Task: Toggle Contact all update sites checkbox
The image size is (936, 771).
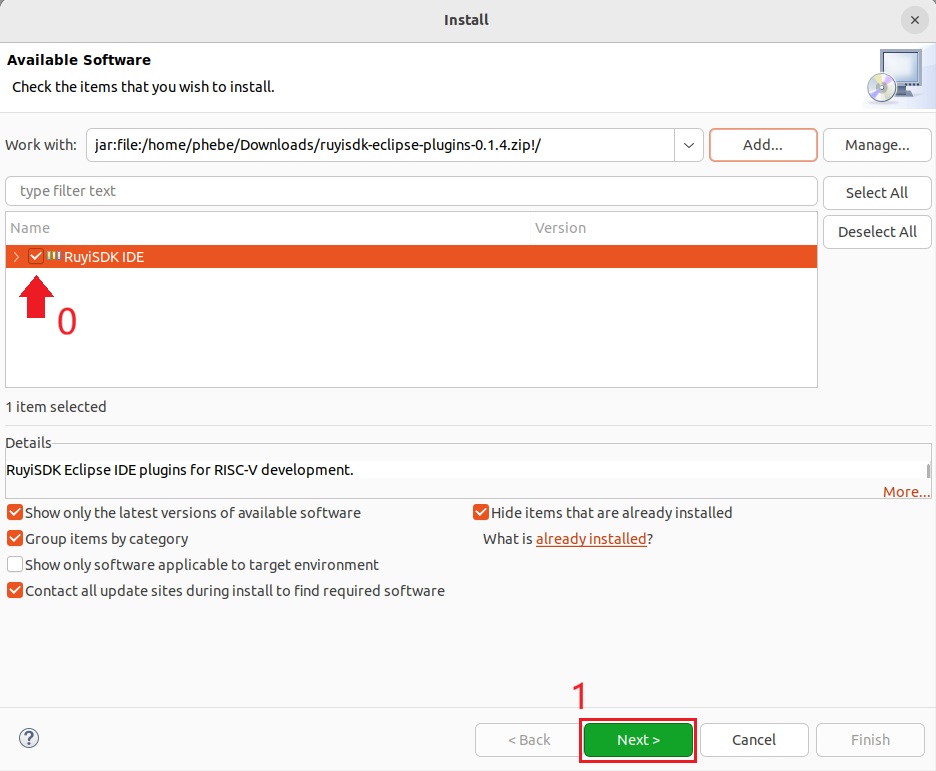Action: (15, 590)
